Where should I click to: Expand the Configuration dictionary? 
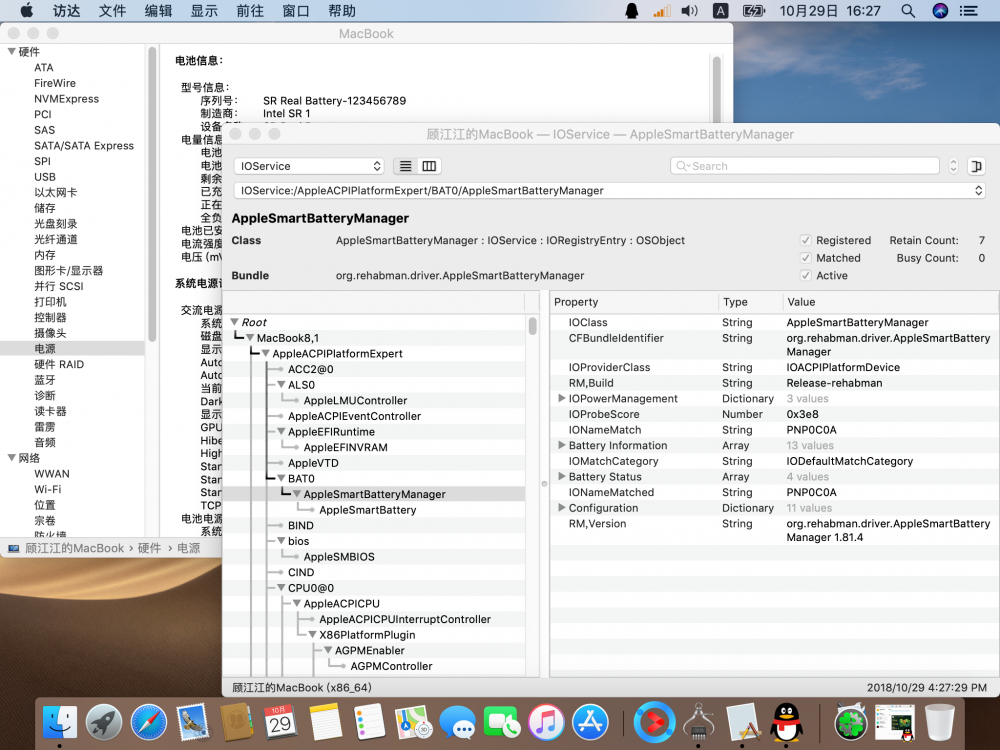(561, 508)
